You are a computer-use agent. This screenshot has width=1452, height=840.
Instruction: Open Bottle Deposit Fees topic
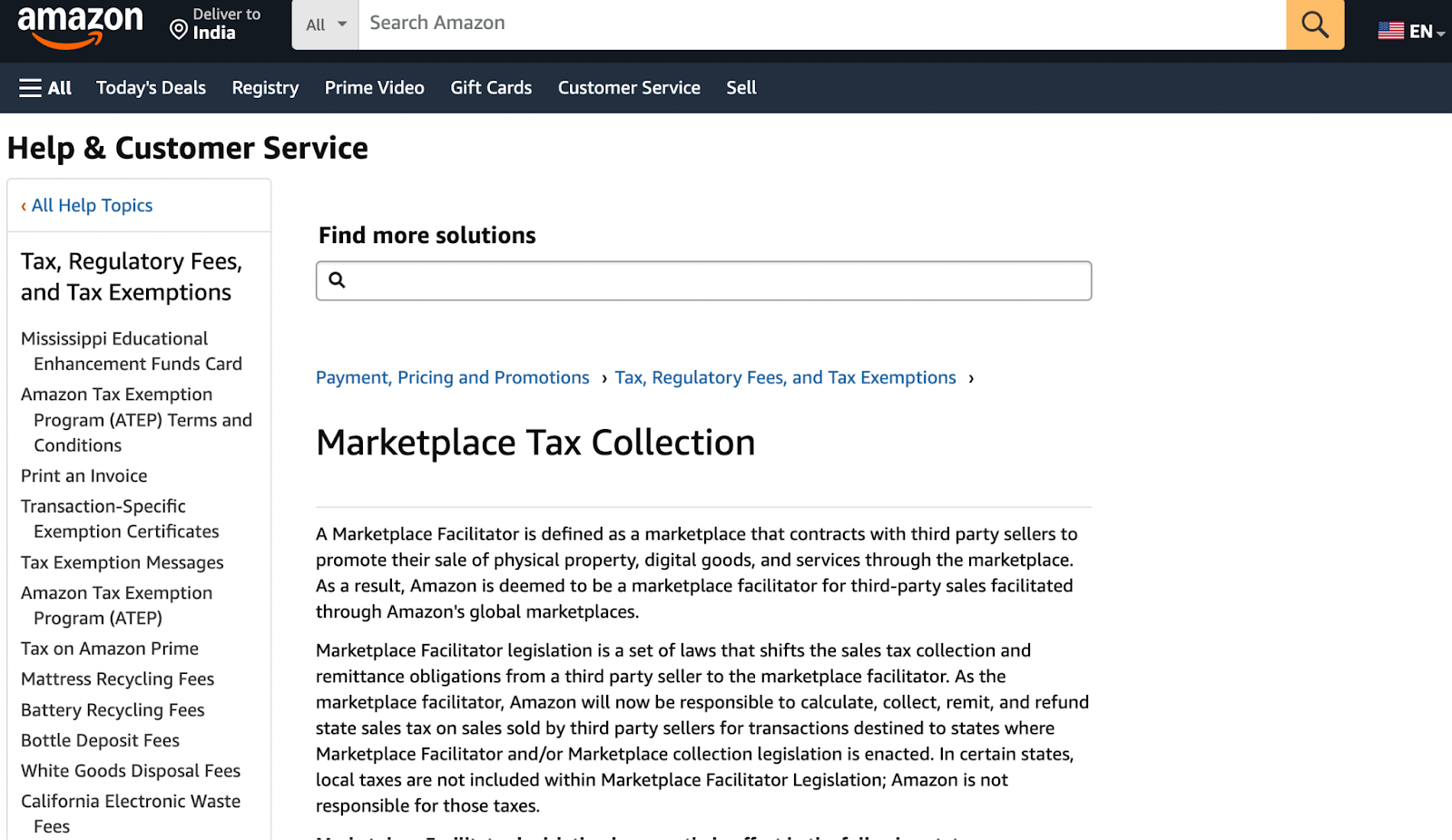[x=100, y=740]
